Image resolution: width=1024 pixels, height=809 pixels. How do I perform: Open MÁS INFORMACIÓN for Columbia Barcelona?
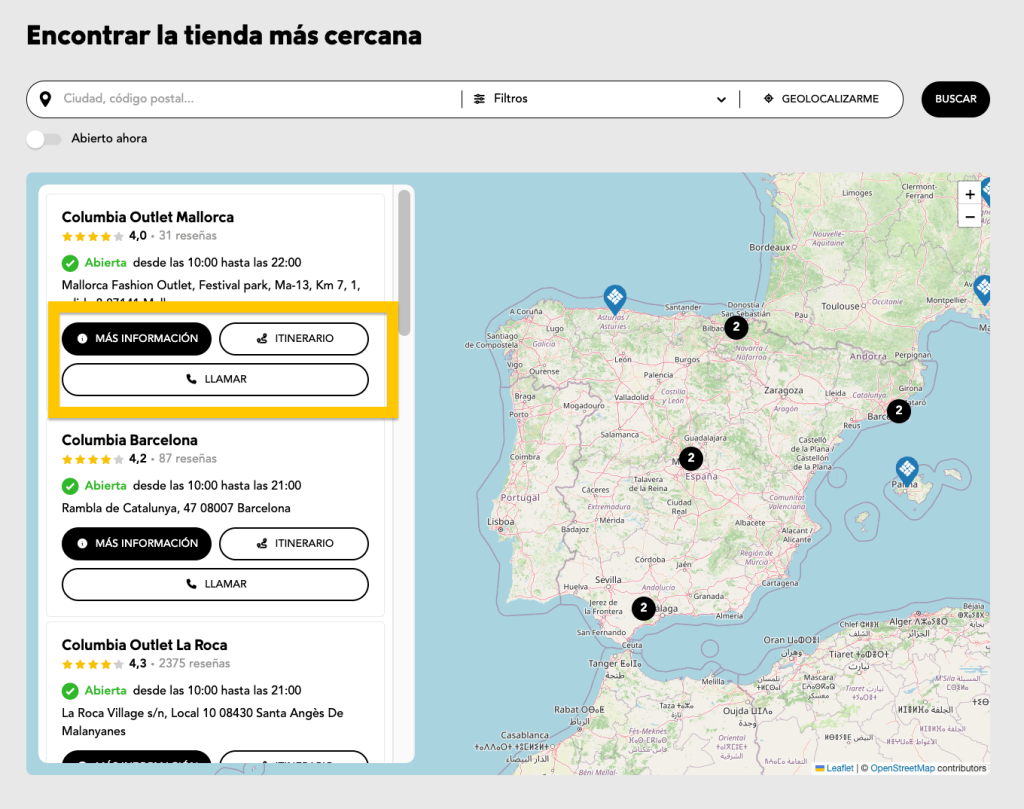coord(136,544)
